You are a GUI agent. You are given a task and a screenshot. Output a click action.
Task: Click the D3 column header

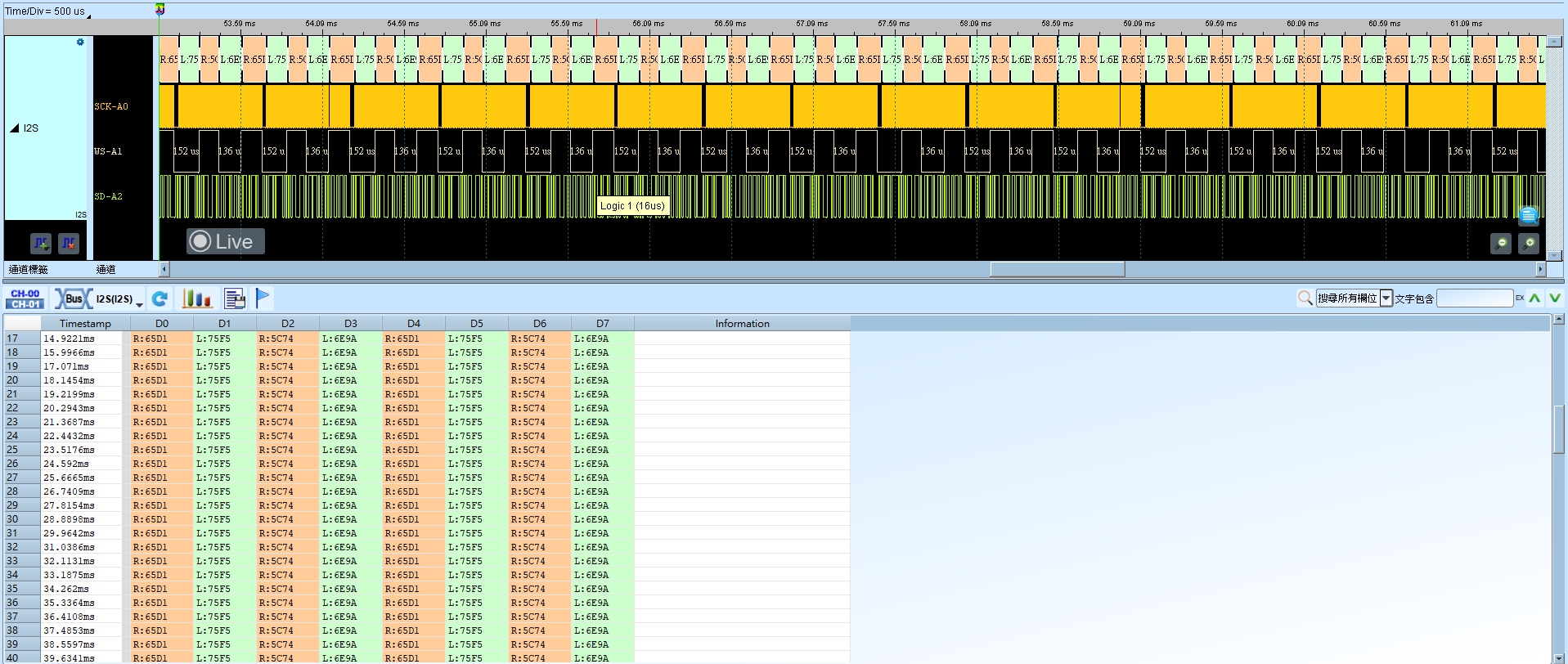(351, 324)
